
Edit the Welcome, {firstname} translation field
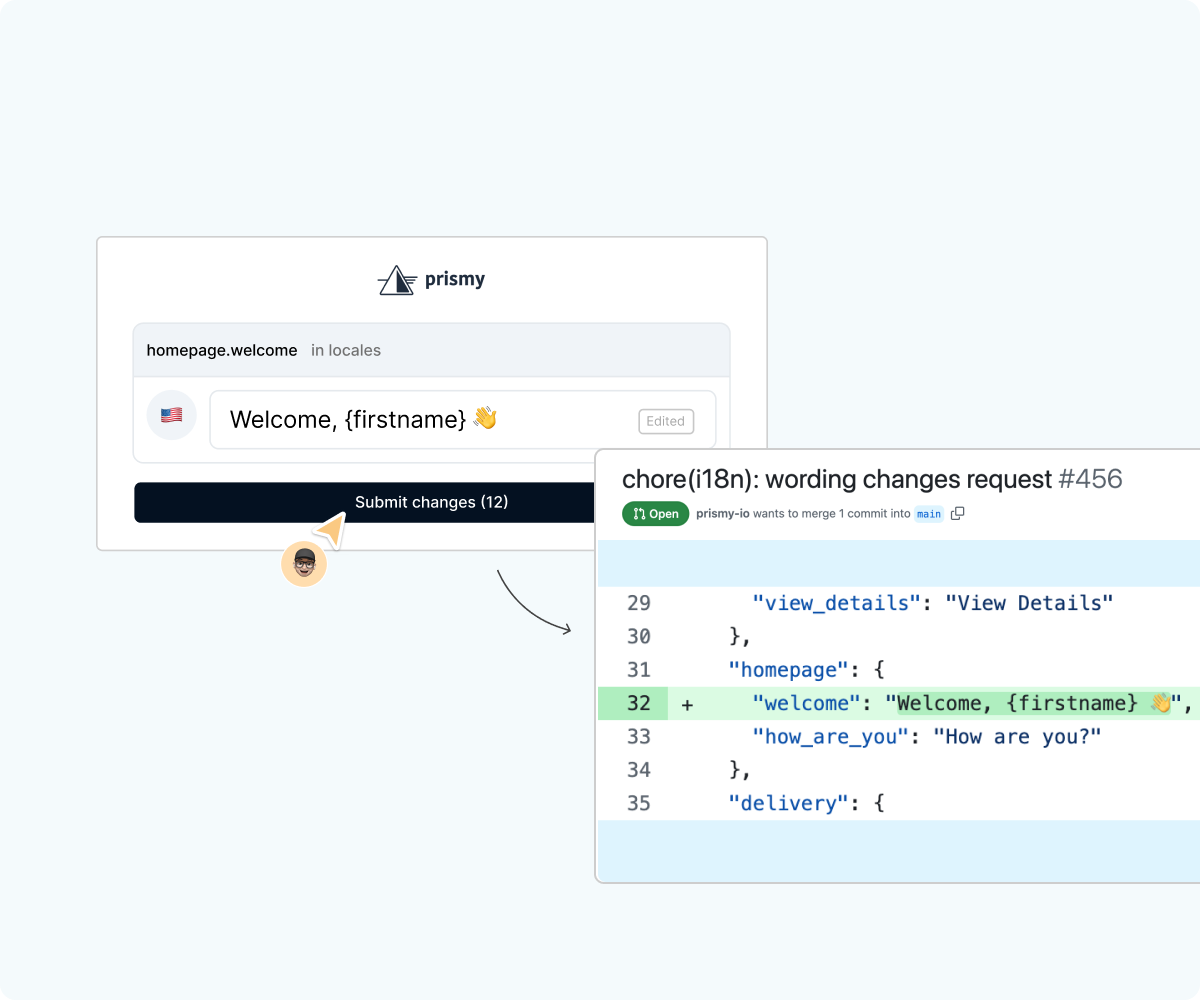[x=463, y=420]
